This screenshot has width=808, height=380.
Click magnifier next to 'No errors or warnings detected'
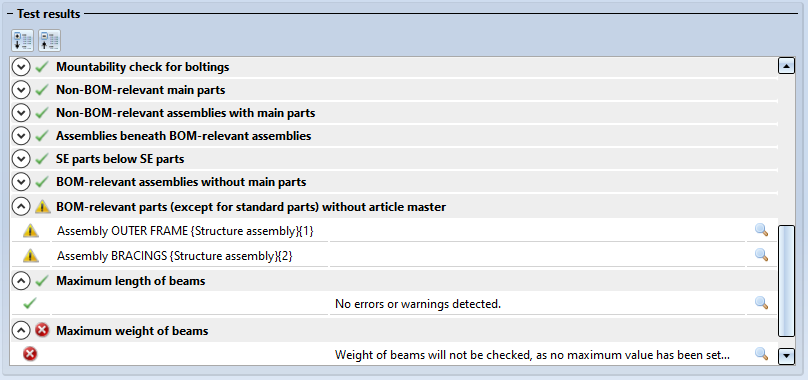(761, 303)
